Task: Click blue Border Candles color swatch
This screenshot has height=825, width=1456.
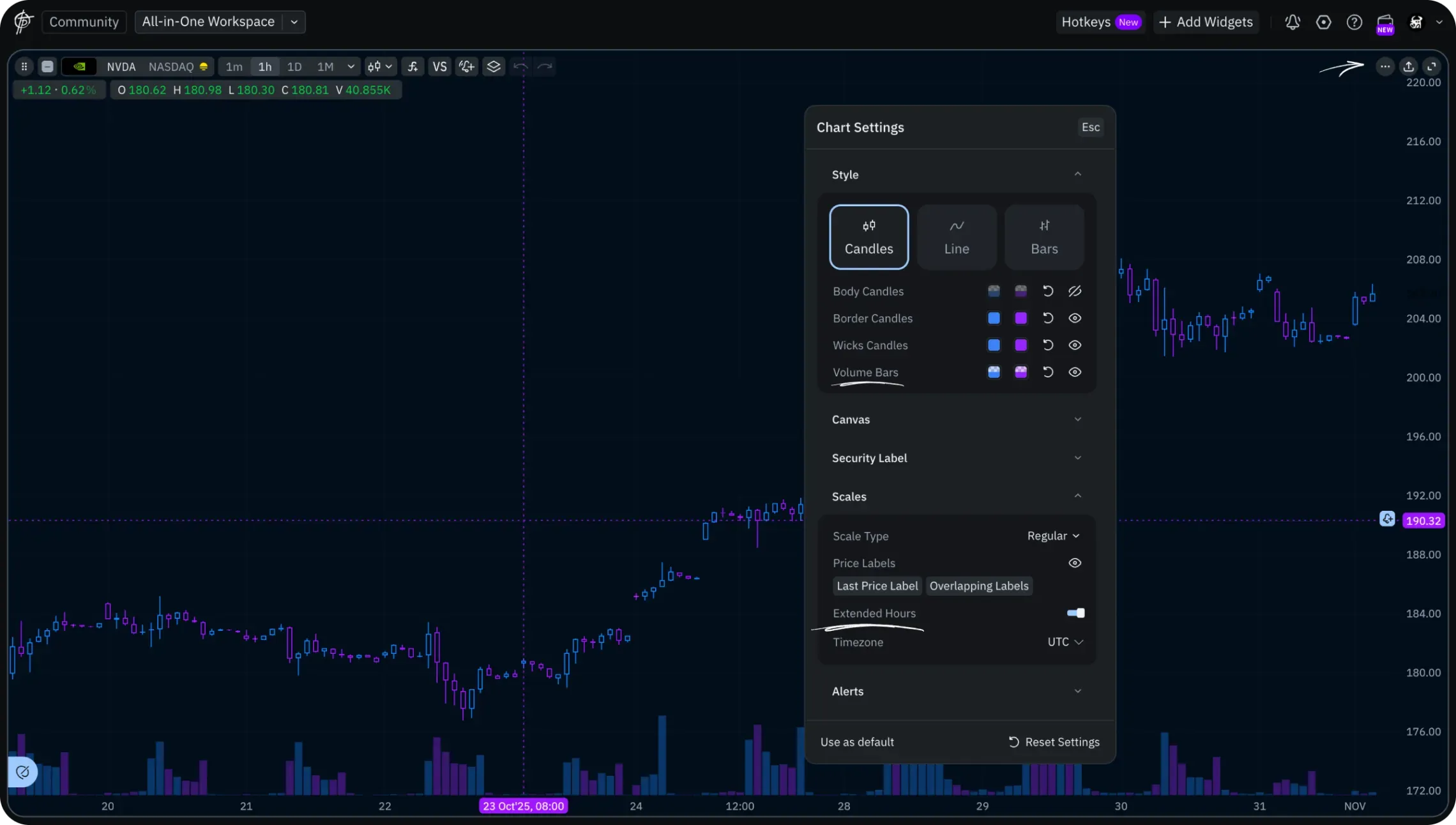Action: click(x=994, y=318)
